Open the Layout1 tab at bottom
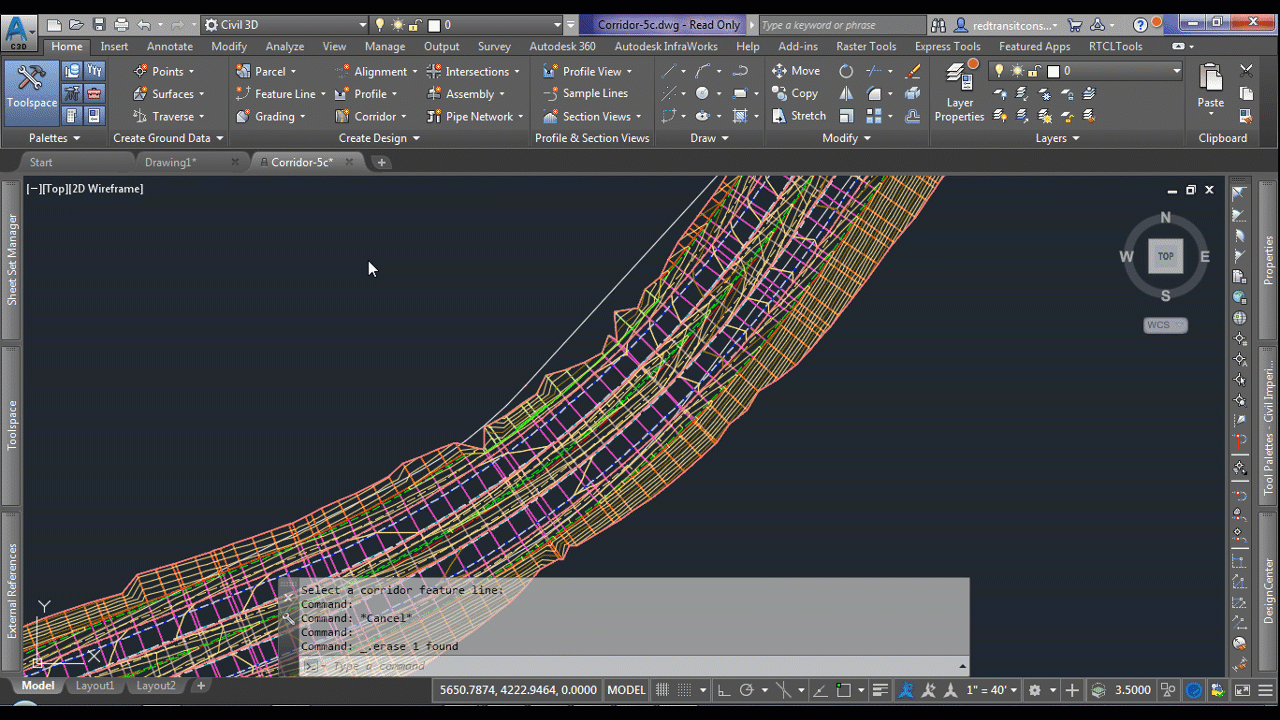1280x720 pixels. (x=95, y=686)
